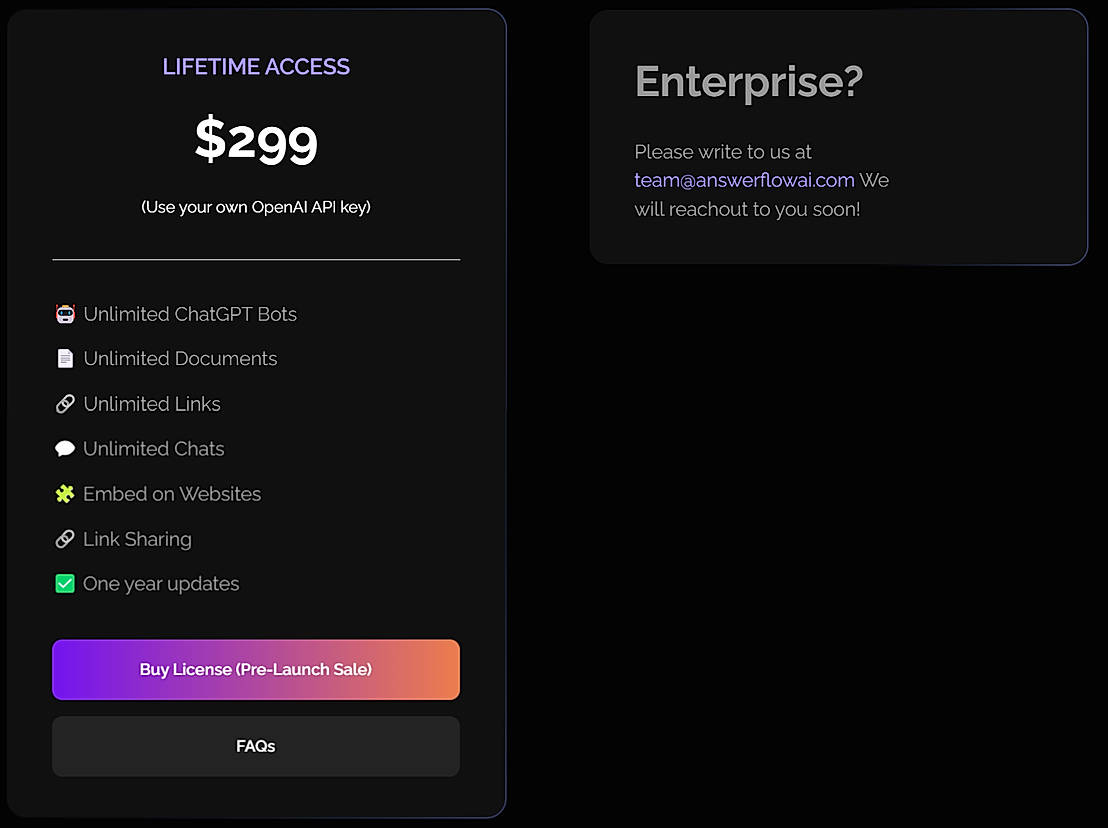Click the Please write to us at text
1108x828 pixels.
(x=723, y=152)
